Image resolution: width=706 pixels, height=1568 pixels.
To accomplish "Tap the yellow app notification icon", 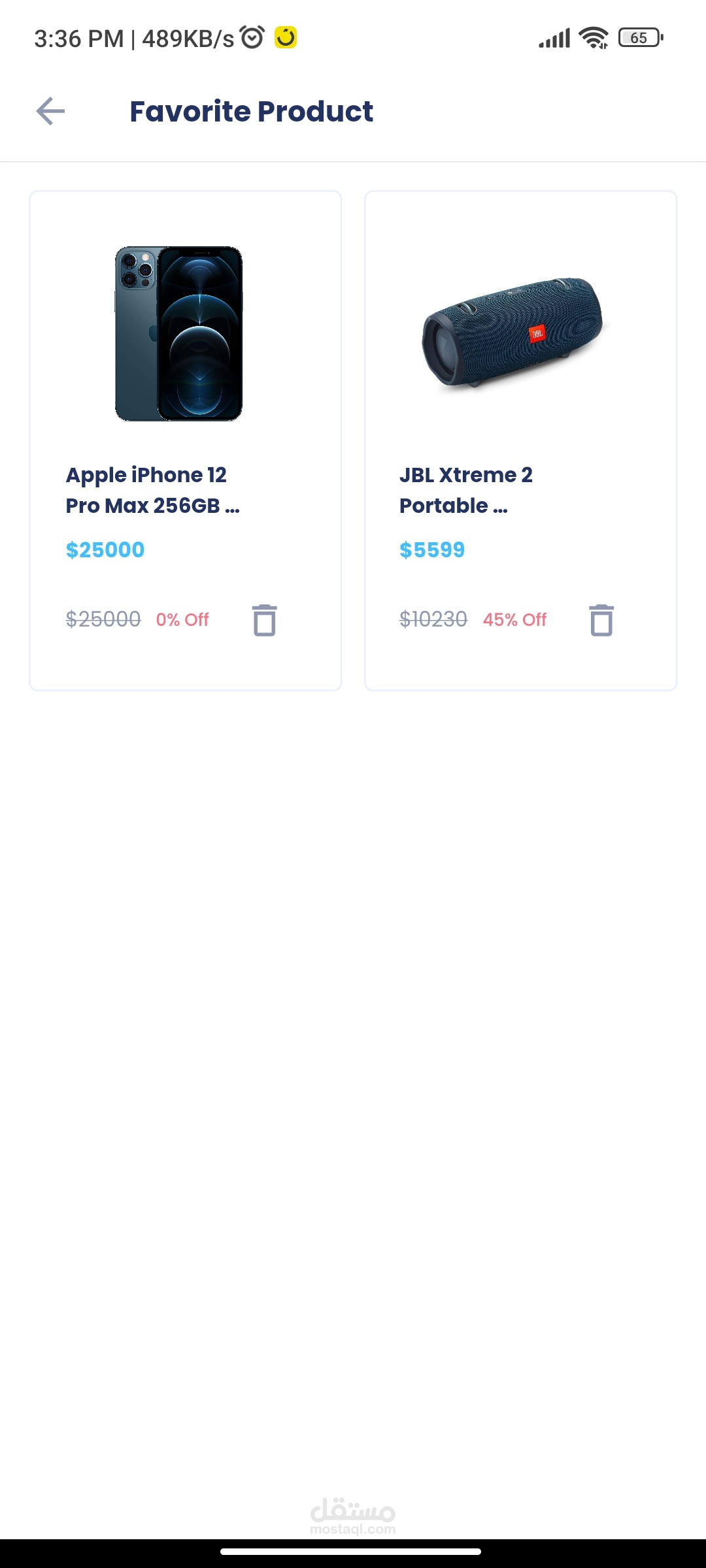I will tap(286, 38).
